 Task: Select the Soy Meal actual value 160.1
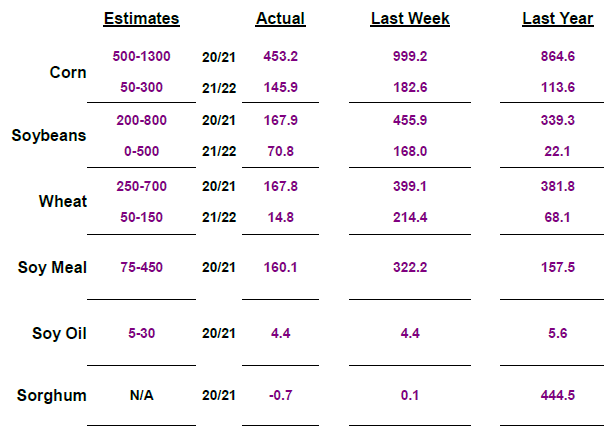[280, 267]
